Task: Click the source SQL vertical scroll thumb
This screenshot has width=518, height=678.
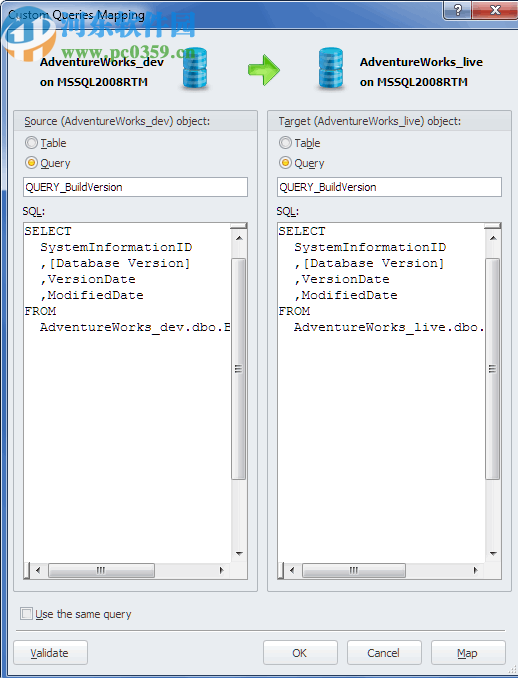Action: click(239, 369)
